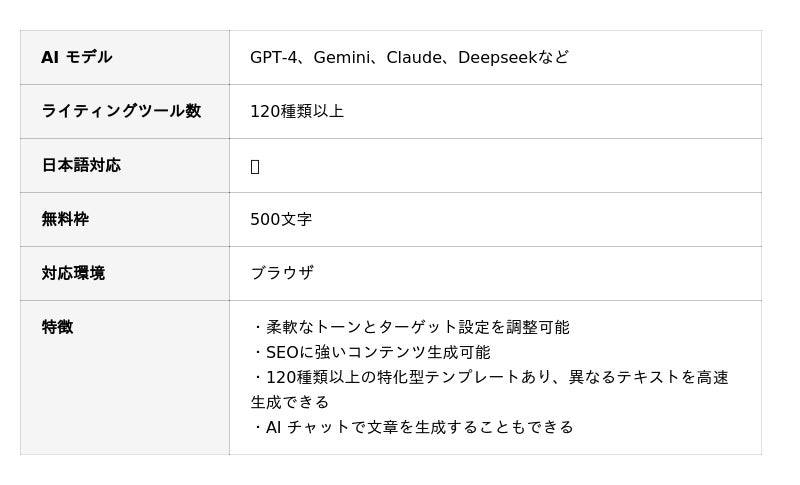Select the 特徴 row label
Viewport: 800px width, 485px height.
point(57,327)
